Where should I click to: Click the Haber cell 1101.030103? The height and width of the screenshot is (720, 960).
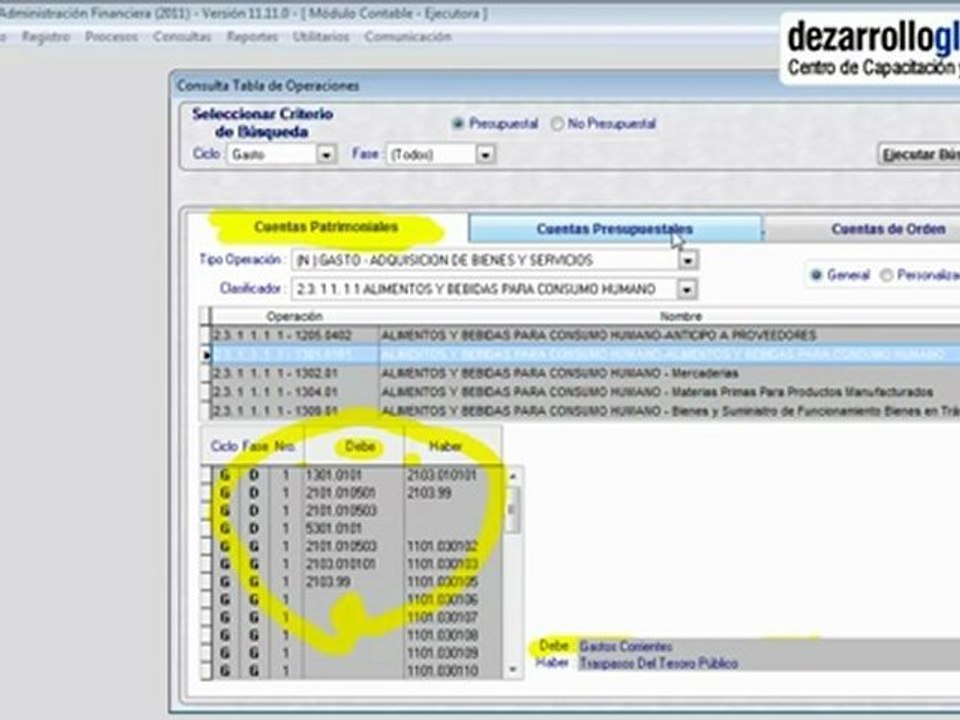(453, 564)
